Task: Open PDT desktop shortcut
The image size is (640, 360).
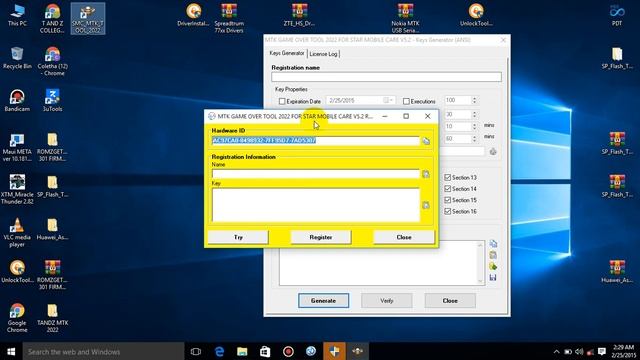Action: click(x=617, y=15)
